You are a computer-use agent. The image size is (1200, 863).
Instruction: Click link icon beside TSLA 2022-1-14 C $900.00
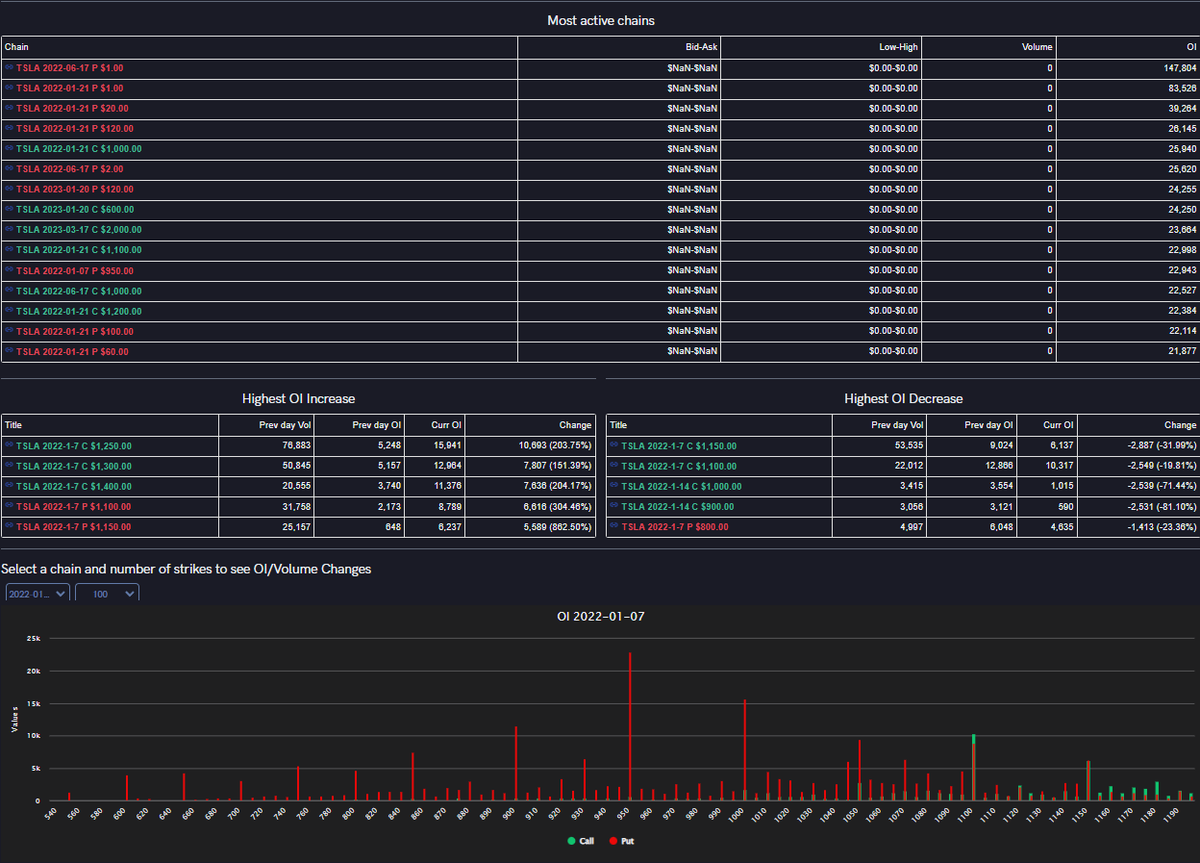point(614,506)
